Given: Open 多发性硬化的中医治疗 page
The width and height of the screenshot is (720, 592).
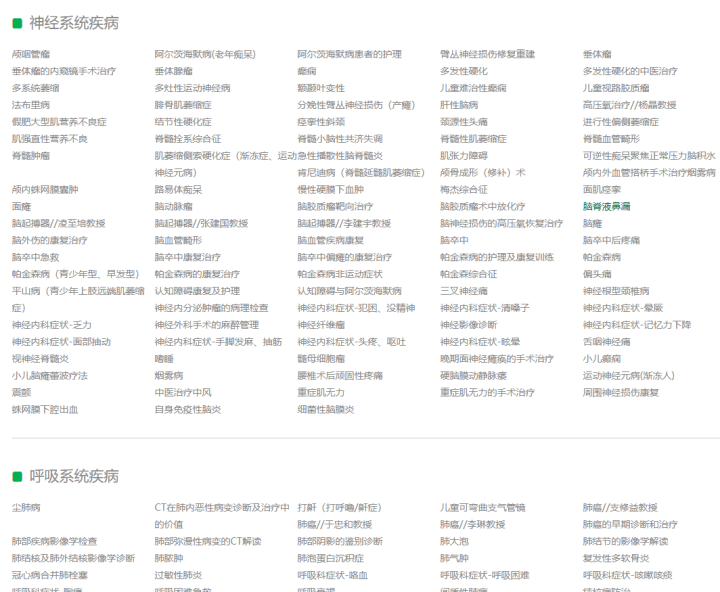Looking at the screenshot, I should pos(630,71).
